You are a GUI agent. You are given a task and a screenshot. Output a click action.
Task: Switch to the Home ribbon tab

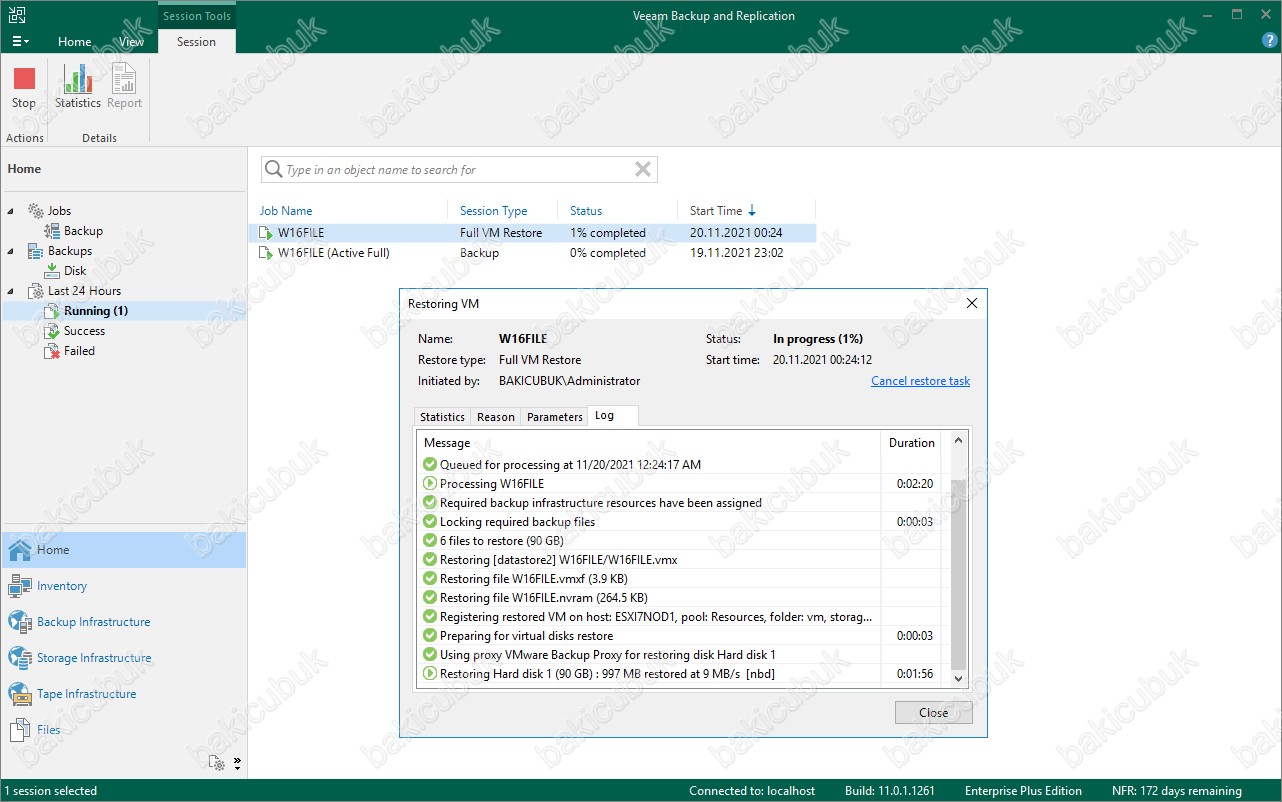coord(75,42)
